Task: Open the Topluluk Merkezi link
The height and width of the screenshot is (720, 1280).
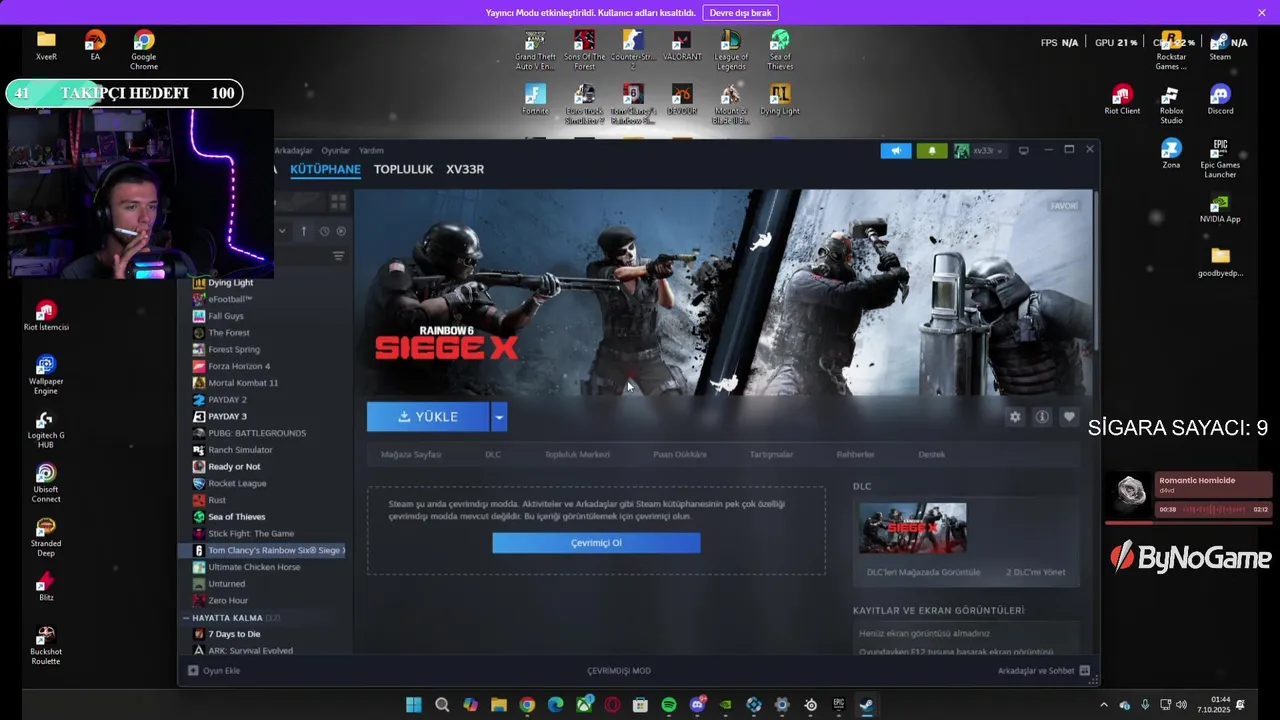Action: pyautogui.click(x=577, y=454)
